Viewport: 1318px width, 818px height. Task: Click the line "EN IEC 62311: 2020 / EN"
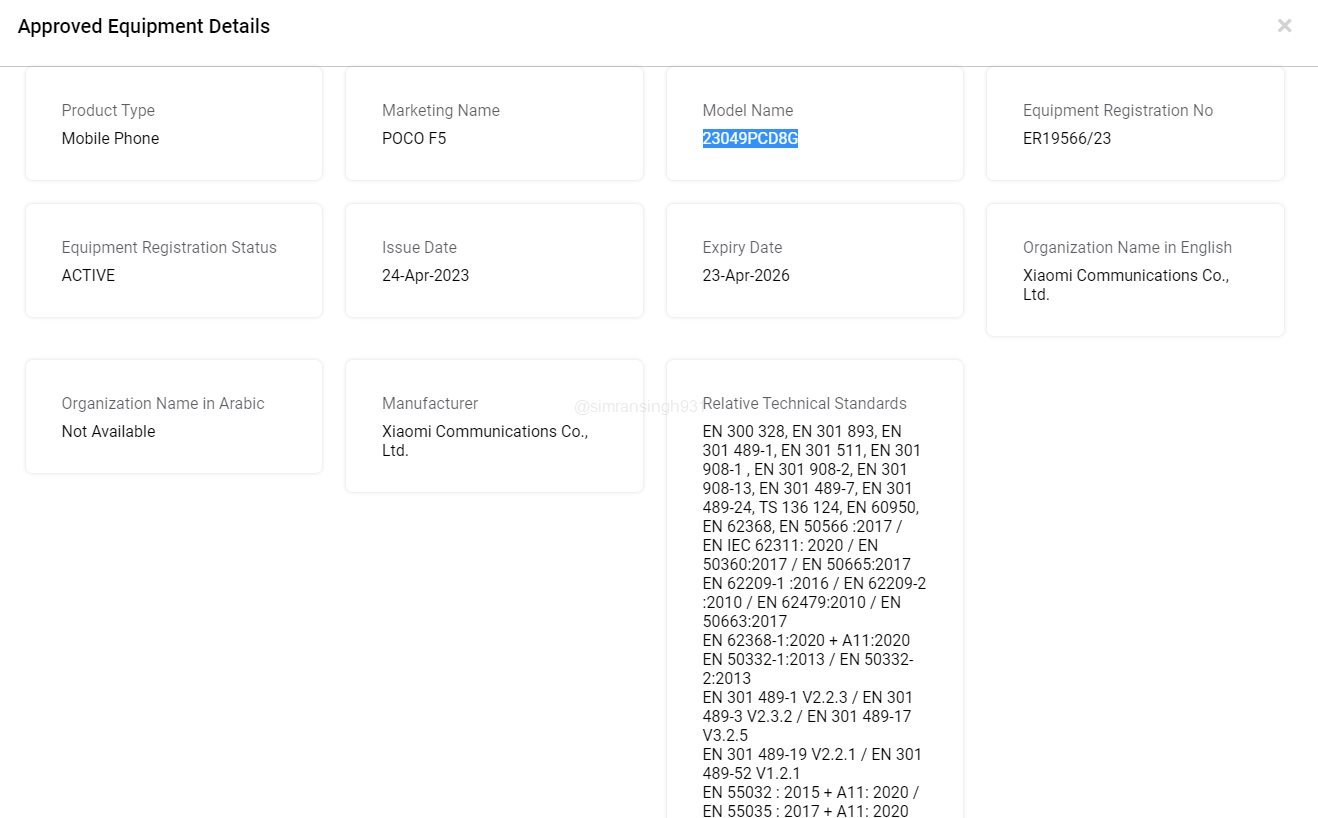pos(790,546)
